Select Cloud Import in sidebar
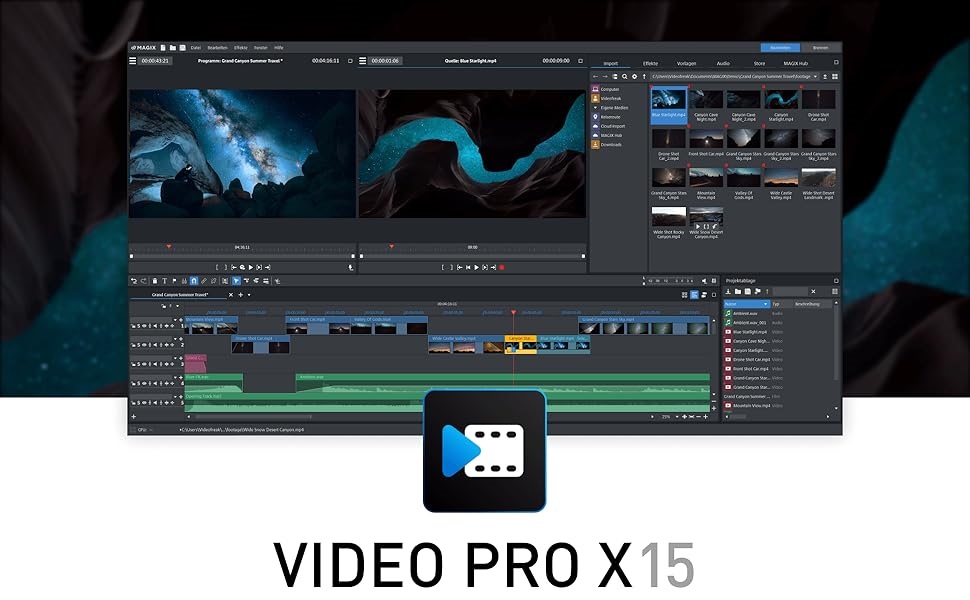 [609, 126]
